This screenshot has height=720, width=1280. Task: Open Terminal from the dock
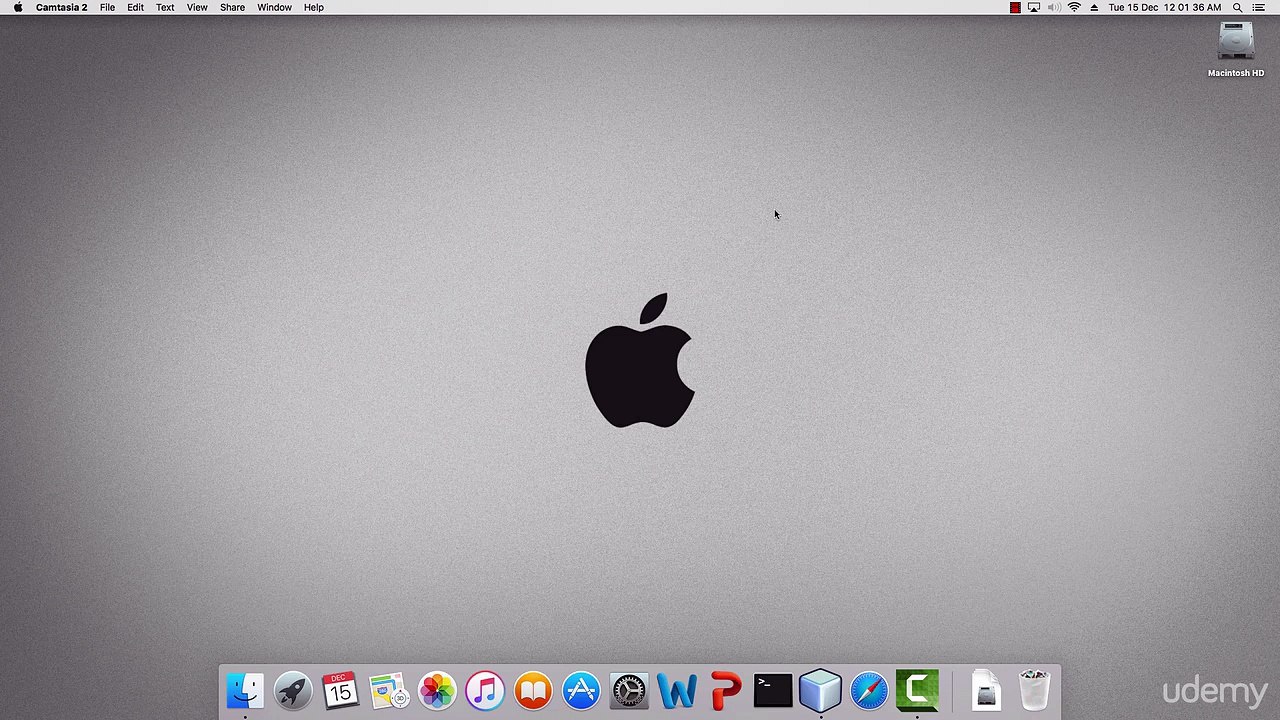click(x=773, y=691)
